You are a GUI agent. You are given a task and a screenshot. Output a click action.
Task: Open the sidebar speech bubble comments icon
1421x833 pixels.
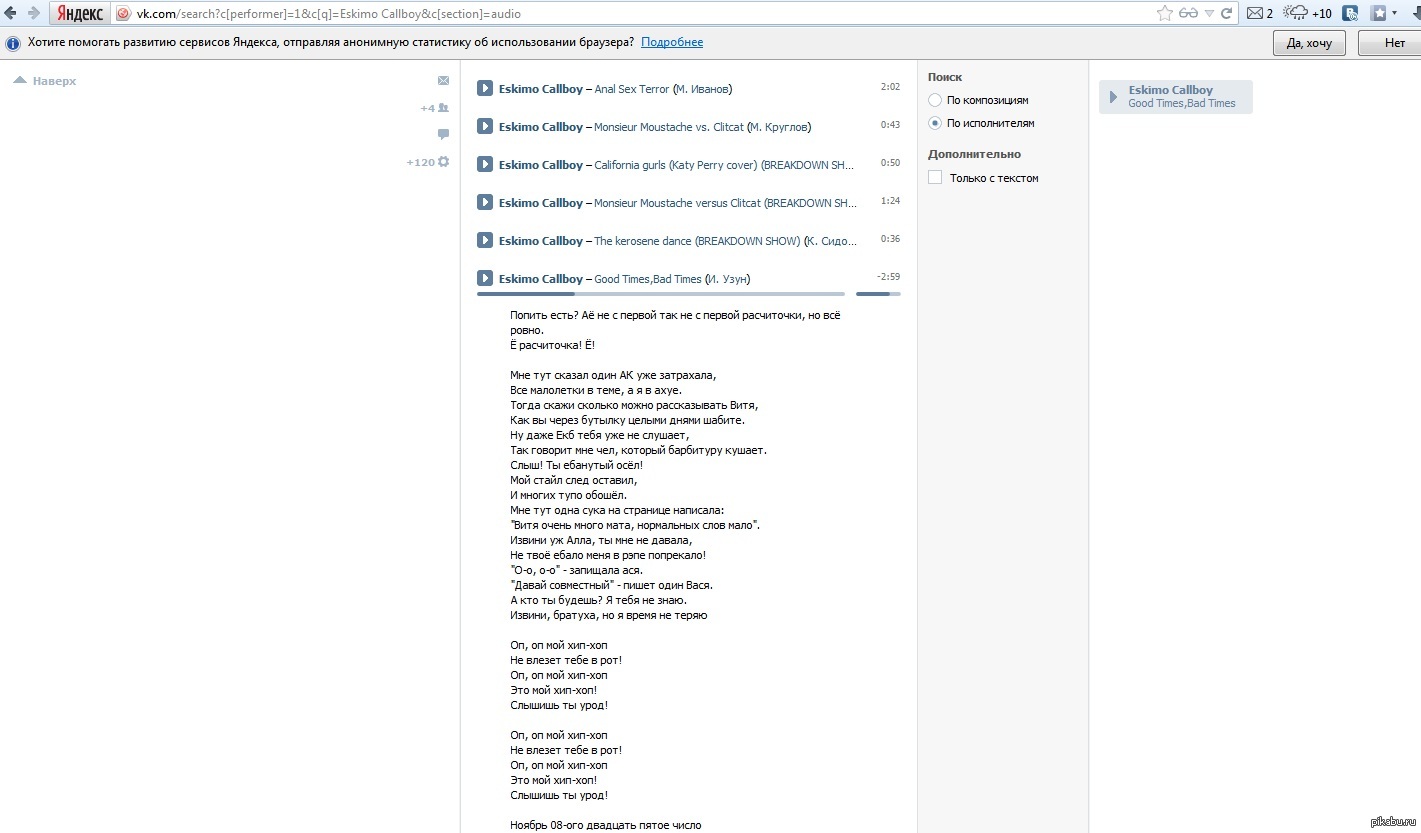(443, 135)
